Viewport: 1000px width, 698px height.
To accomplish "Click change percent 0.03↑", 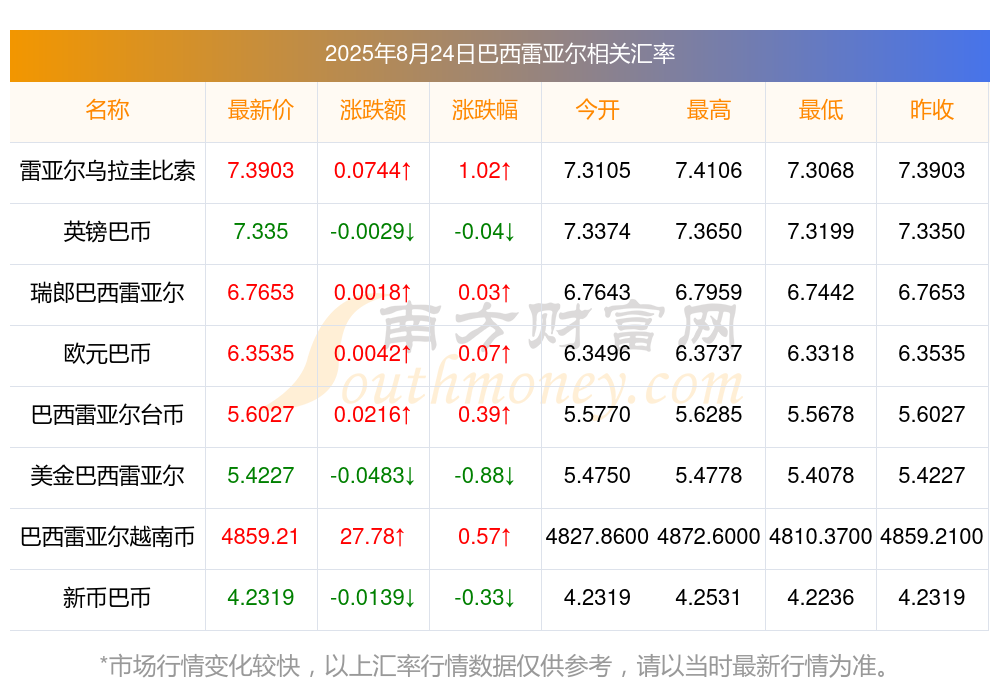I will pyautogui.click(x=485, y=293).
